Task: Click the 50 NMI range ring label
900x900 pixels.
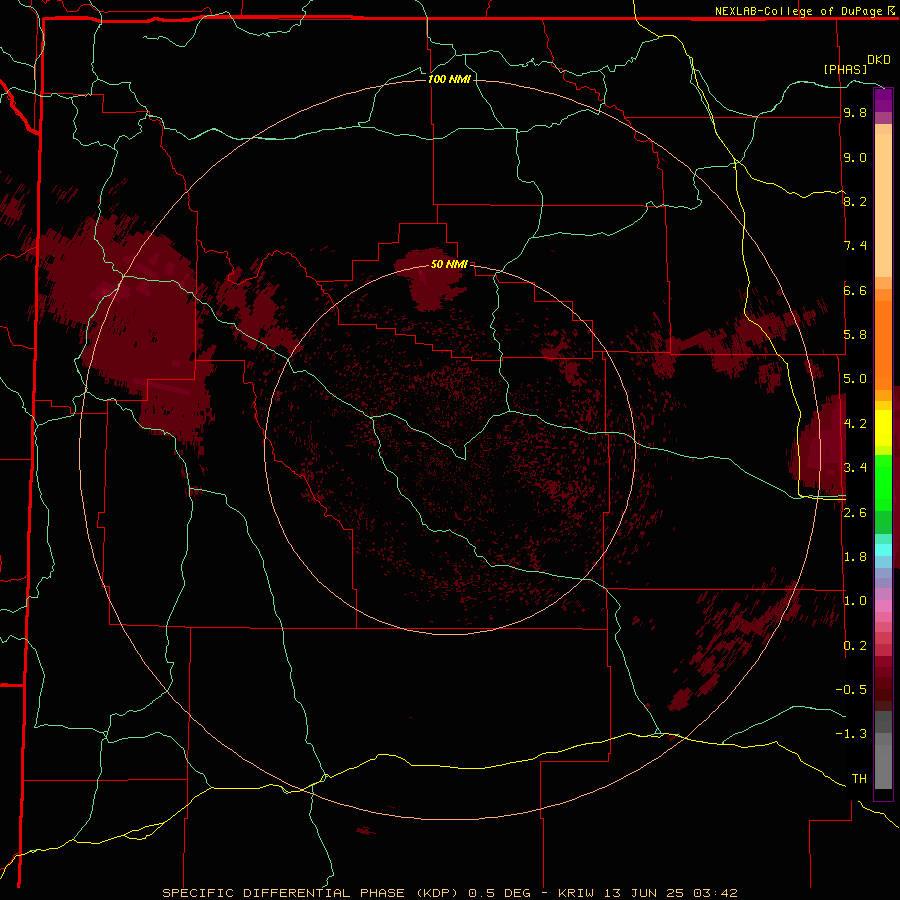Action: 449,264
